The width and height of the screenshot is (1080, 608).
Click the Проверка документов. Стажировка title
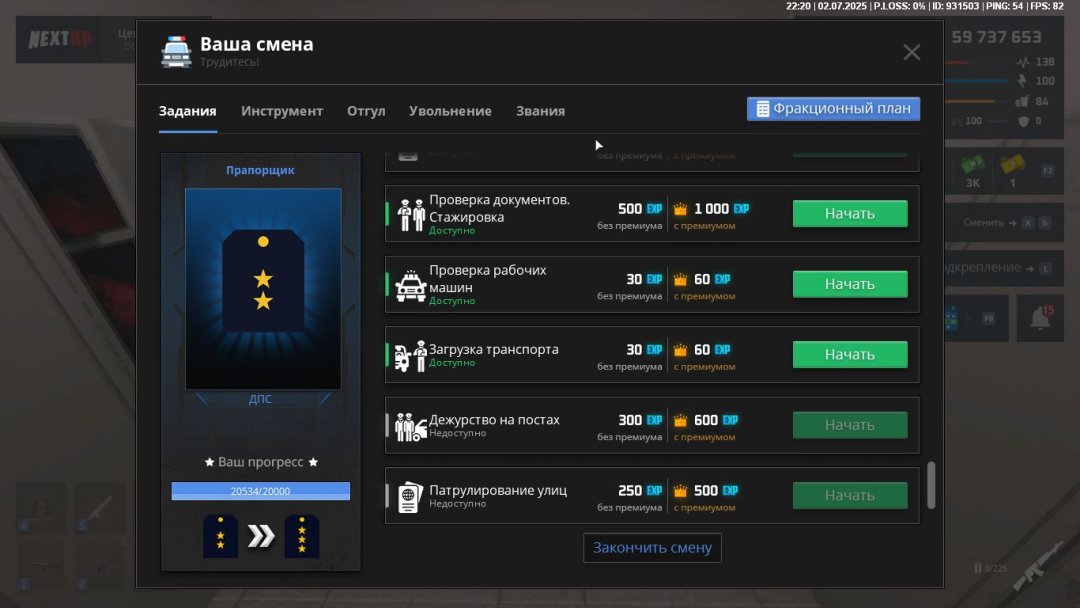click(499, 208)
